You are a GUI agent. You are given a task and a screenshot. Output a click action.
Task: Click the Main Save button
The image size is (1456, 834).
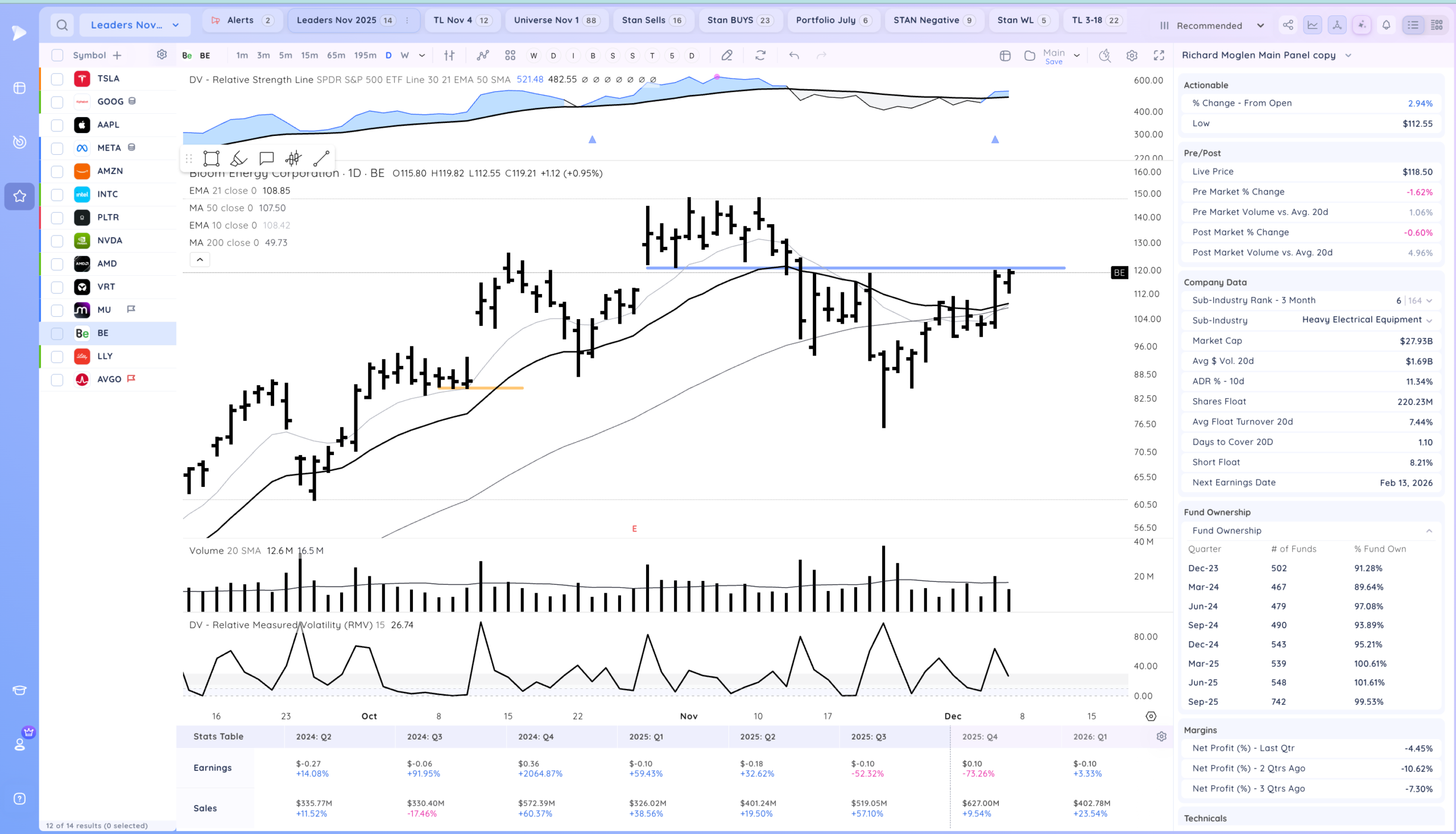[1053, 56]
